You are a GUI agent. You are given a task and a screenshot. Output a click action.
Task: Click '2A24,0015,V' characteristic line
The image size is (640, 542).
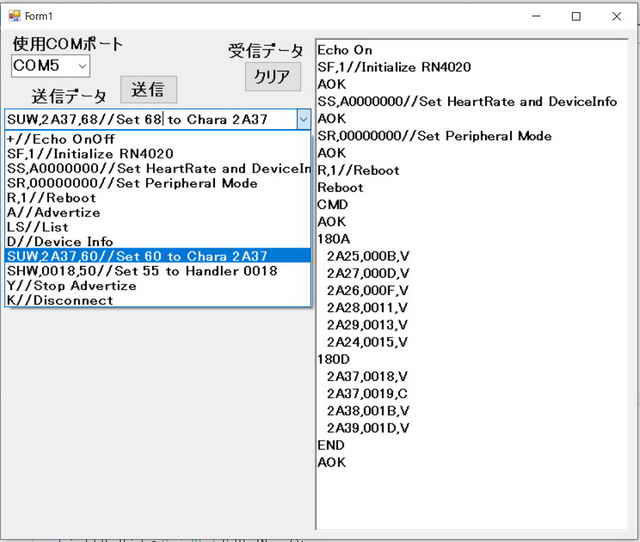tap(367, 342)
